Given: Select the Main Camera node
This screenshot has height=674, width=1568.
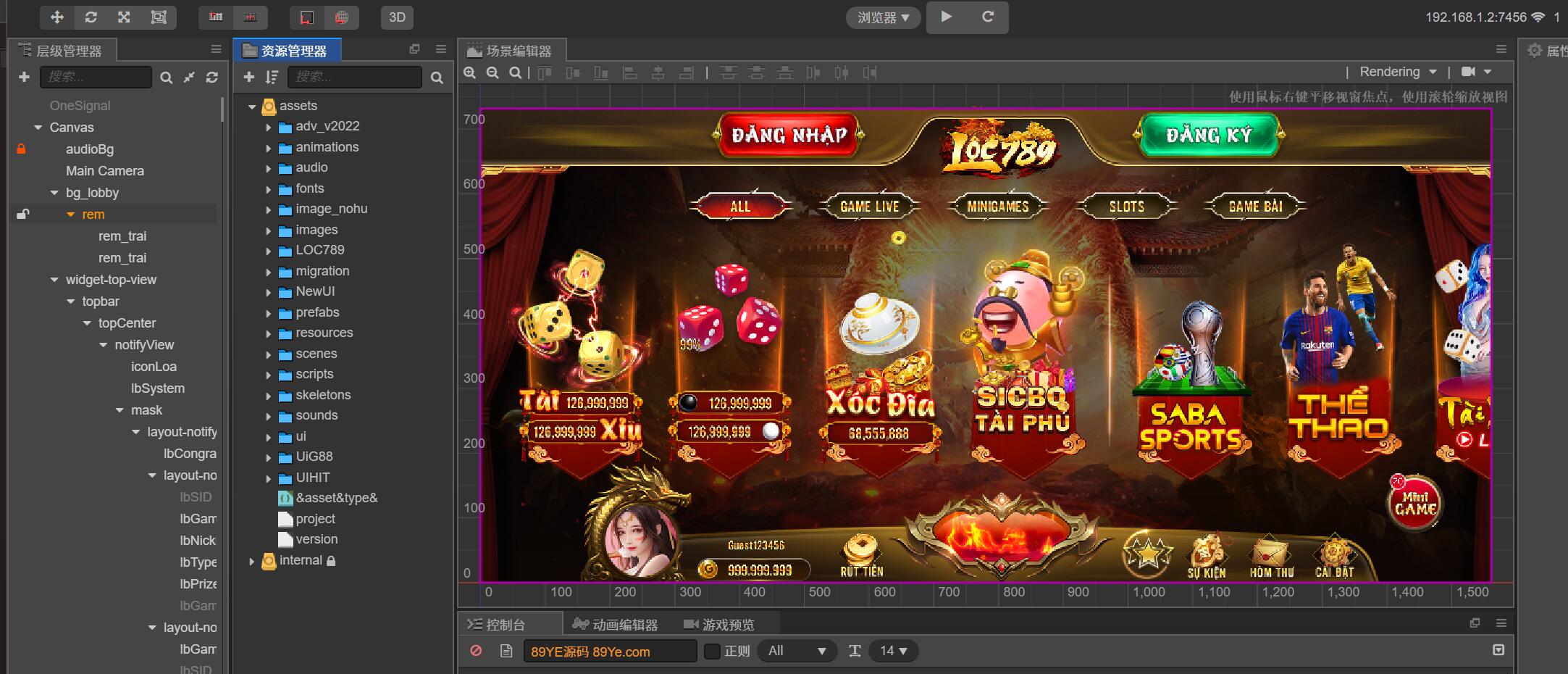Looking at the screenshot, I should coord(105,171).
